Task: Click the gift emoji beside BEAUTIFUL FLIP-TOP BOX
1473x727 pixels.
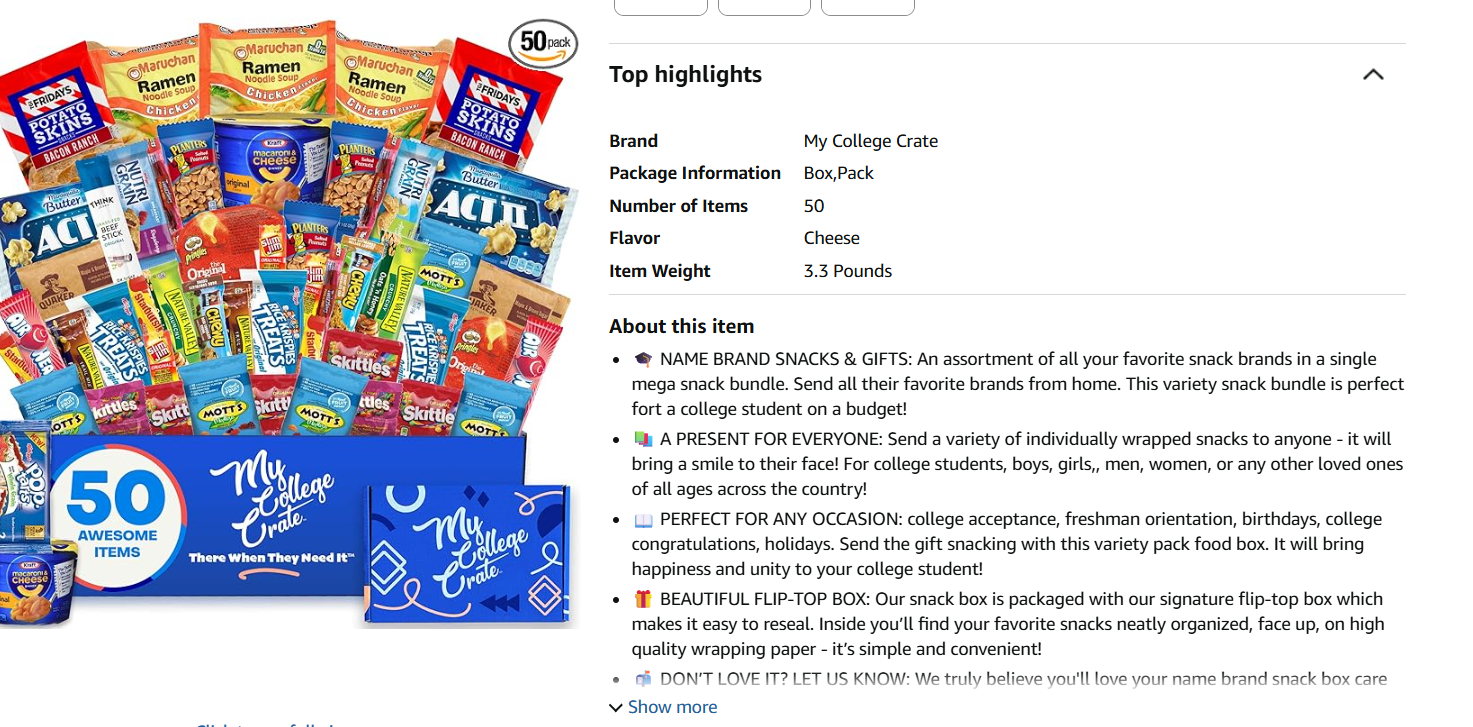Action: pos(643,599)
